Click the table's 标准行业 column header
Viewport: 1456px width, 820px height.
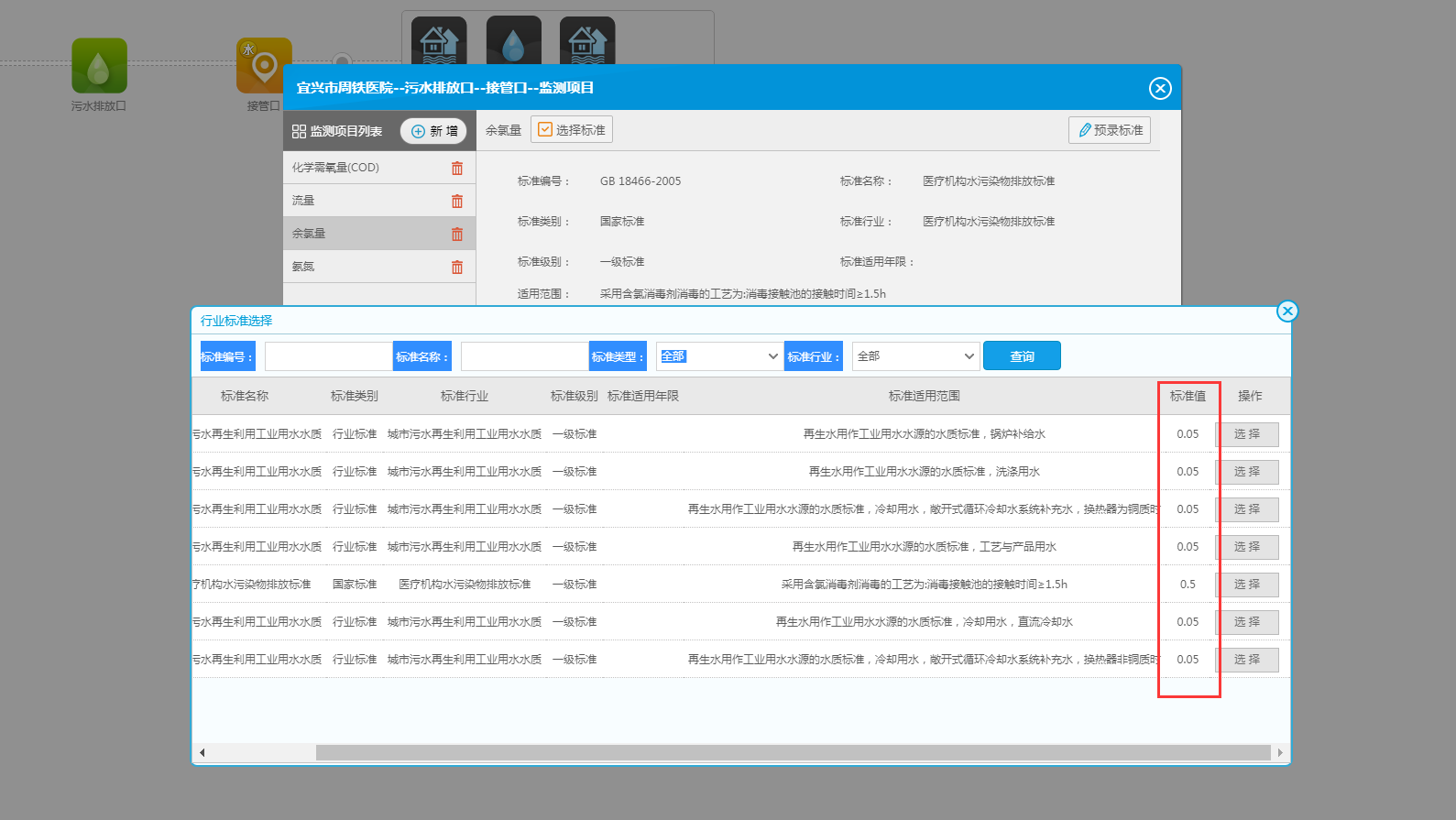(x=465, y=396)
